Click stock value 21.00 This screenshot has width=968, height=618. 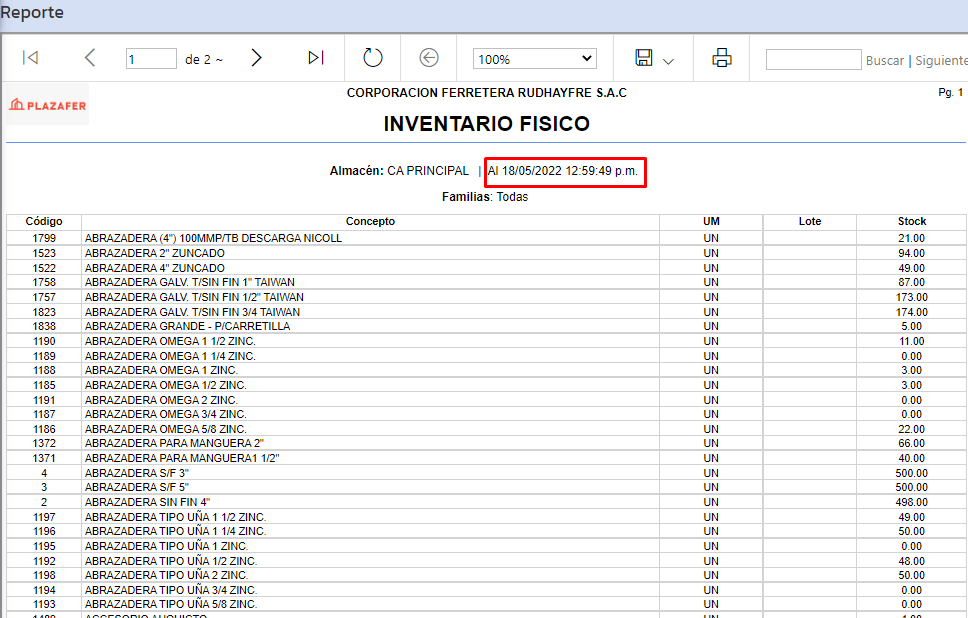(x=912, y=238)
